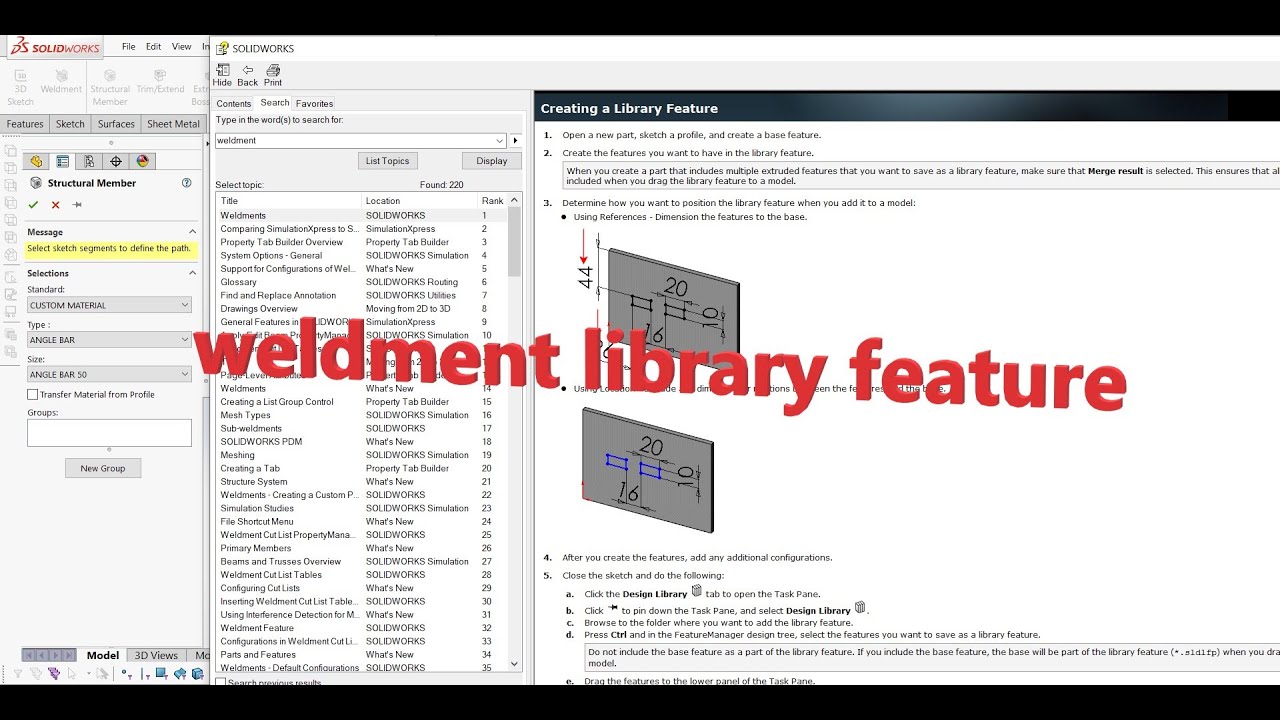
Task: Click the go-to-first tab arrow beside Model
Action: click(30, 655)
